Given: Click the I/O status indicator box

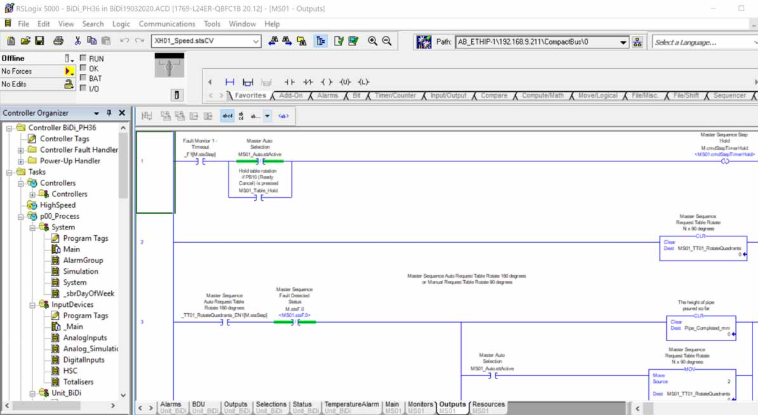Looking at the screenshot, I should [x=83, y=88].
